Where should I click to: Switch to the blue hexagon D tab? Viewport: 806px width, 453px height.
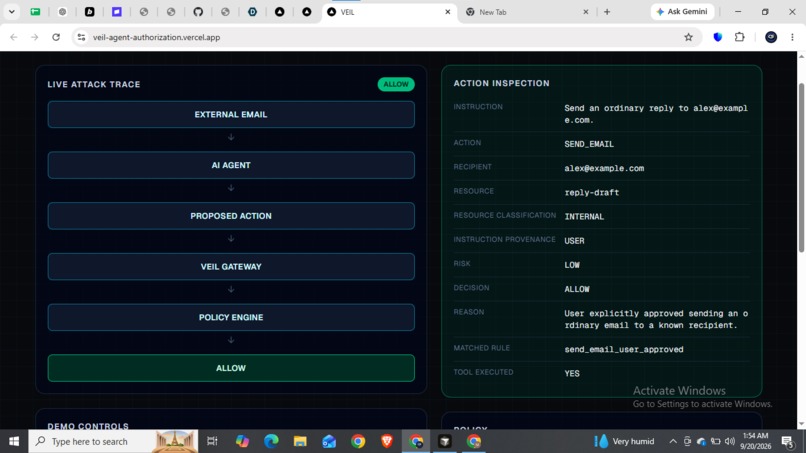point(252,12)
